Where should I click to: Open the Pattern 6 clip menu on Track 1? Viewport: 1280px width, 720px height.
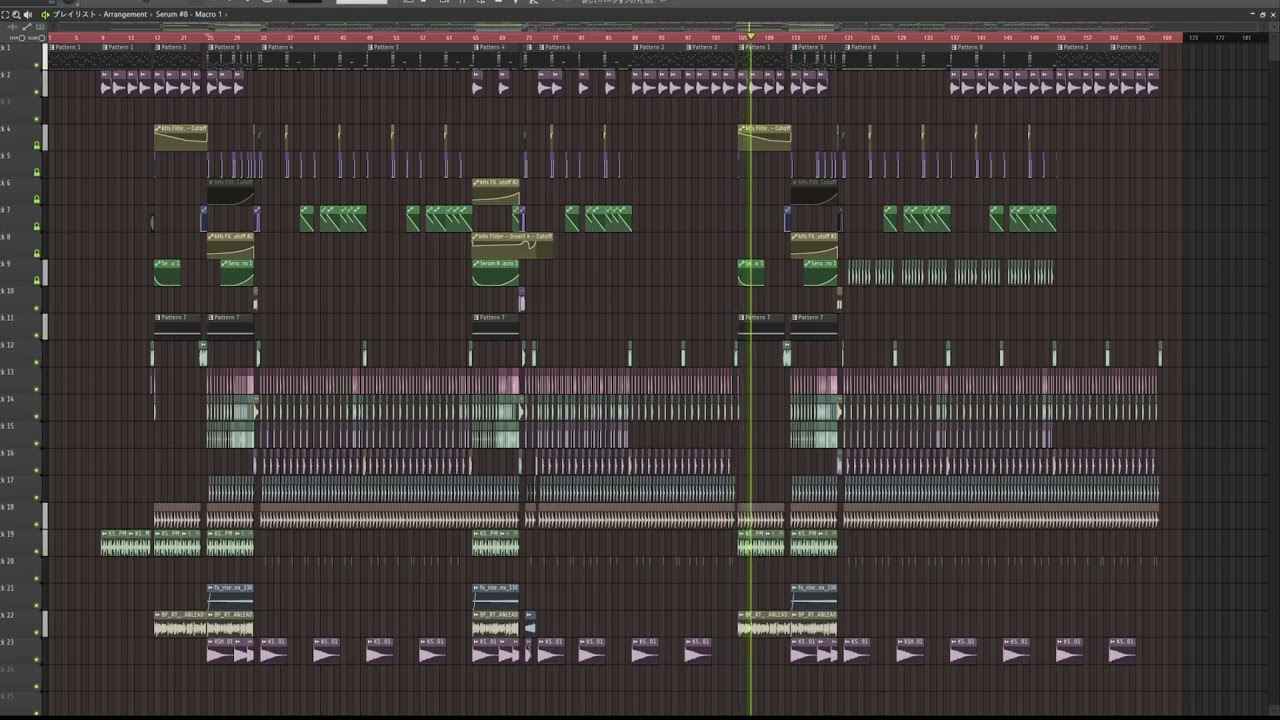[x=542, y=47]
